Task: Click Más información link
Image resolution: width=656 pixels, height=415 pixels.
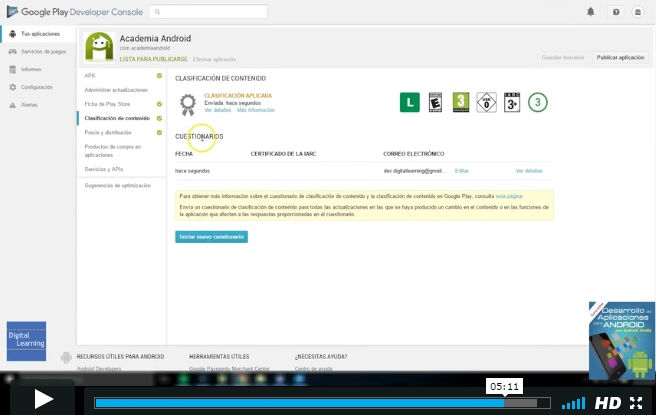Action: click(256, 110)
